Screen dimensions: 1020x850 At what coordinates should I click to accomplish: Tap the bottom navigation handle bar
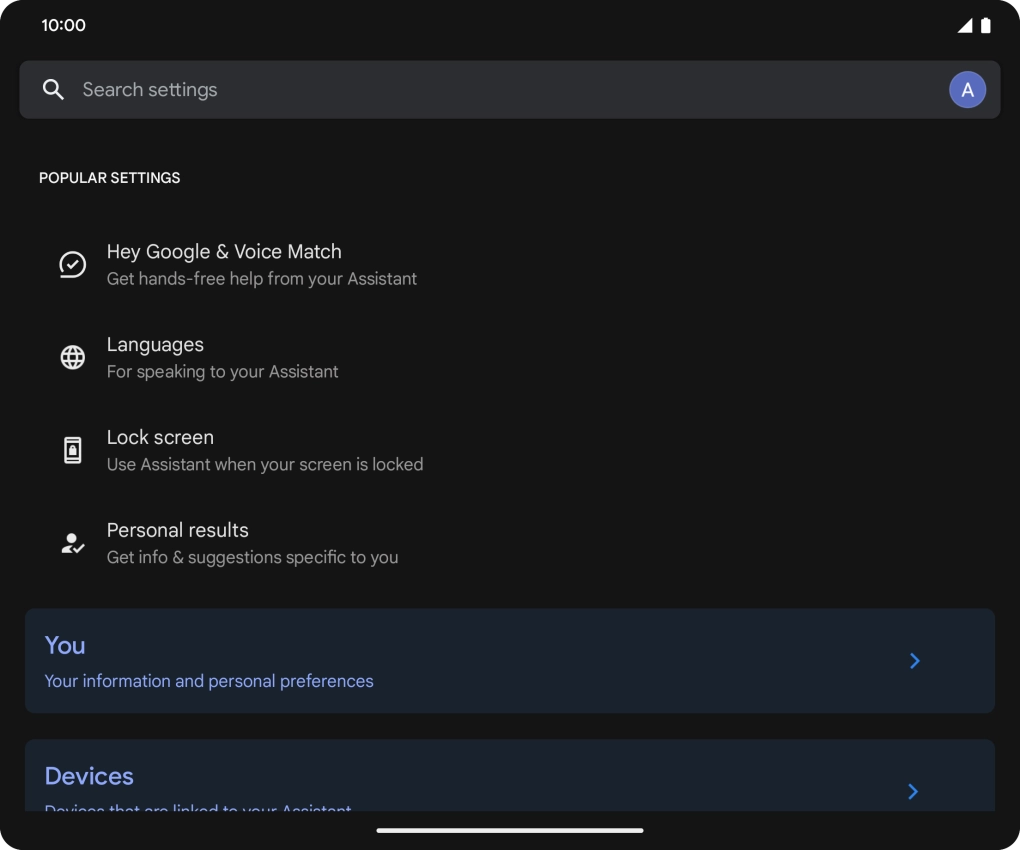(510, 830)
